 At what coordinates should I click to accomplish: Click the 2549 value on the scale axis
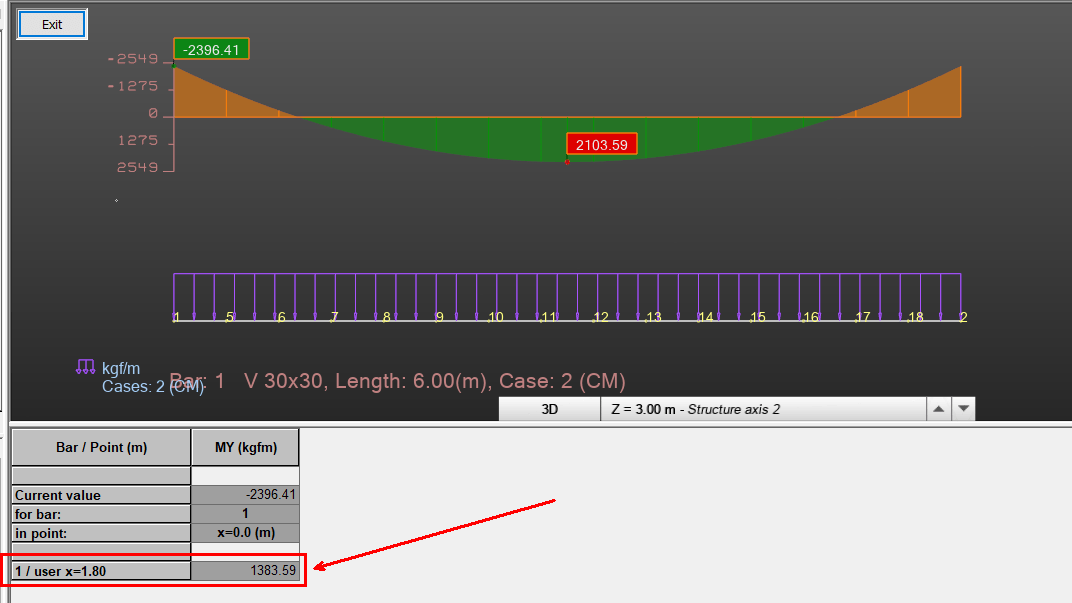click(140, 167)
